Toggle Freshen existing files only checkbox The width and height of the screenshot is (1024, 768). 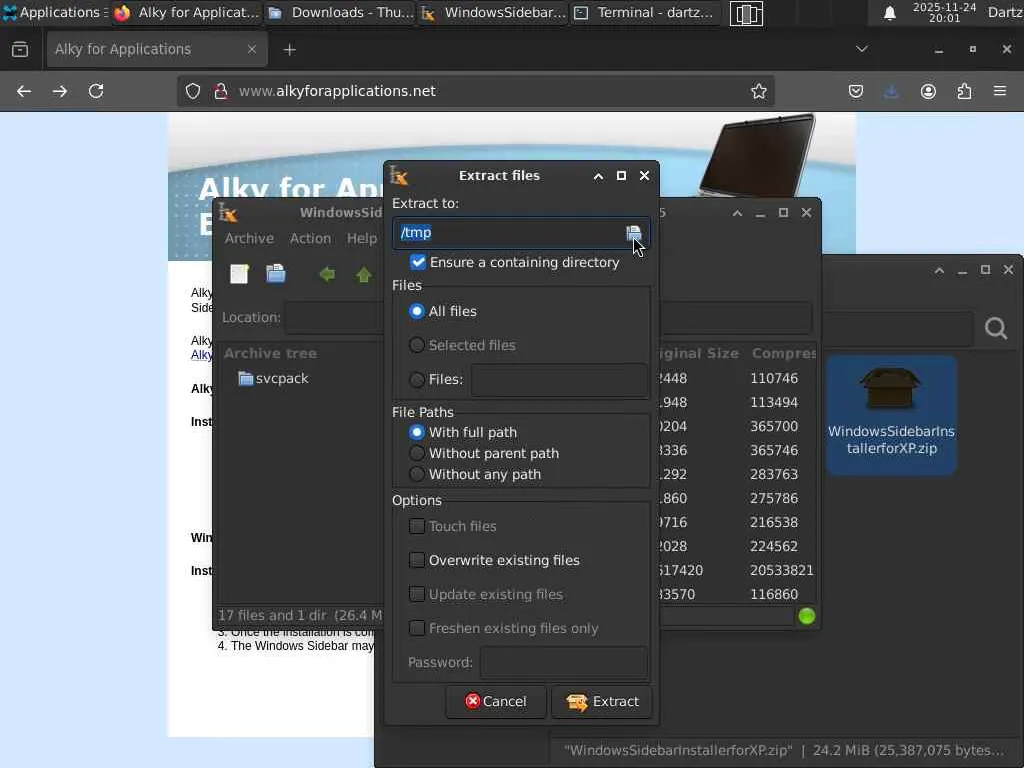point(417,628)
